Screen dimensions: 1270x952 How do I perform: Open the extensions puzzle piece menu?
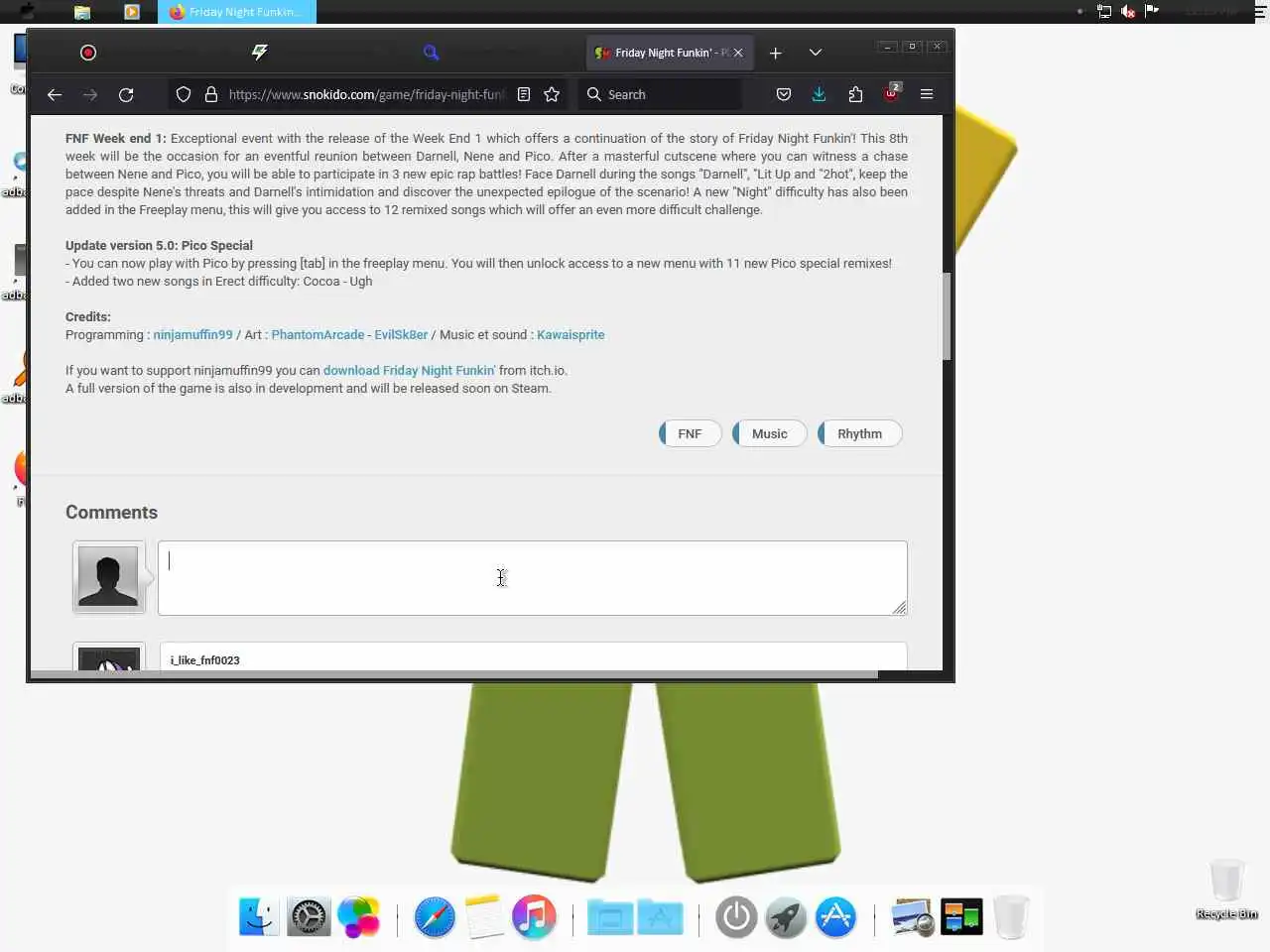[x=855, y=94]
